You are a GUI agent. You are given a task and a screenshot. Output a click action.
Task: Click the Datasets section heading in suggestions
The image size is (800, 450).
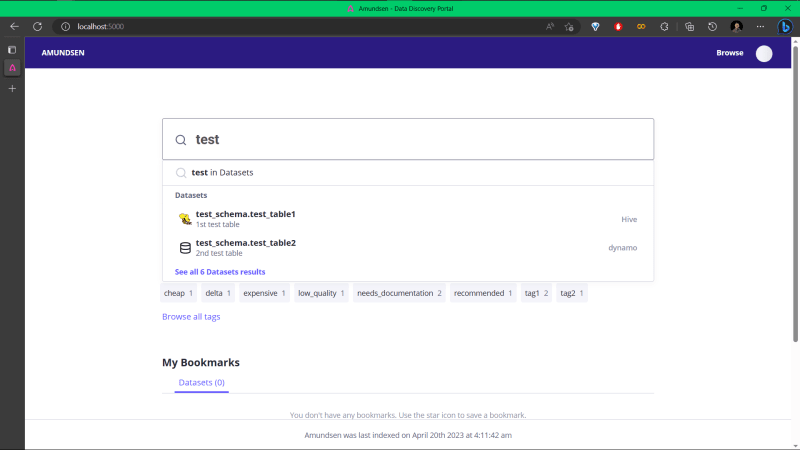point(191,195)
